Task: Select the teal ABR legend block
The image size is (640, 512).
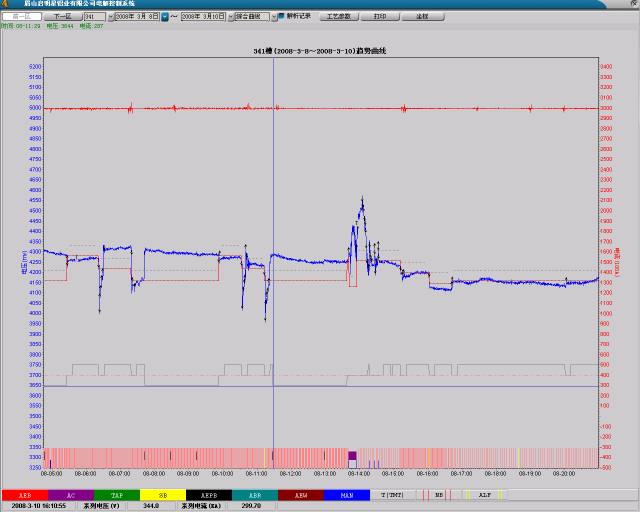Action: [x=254, y=495]
